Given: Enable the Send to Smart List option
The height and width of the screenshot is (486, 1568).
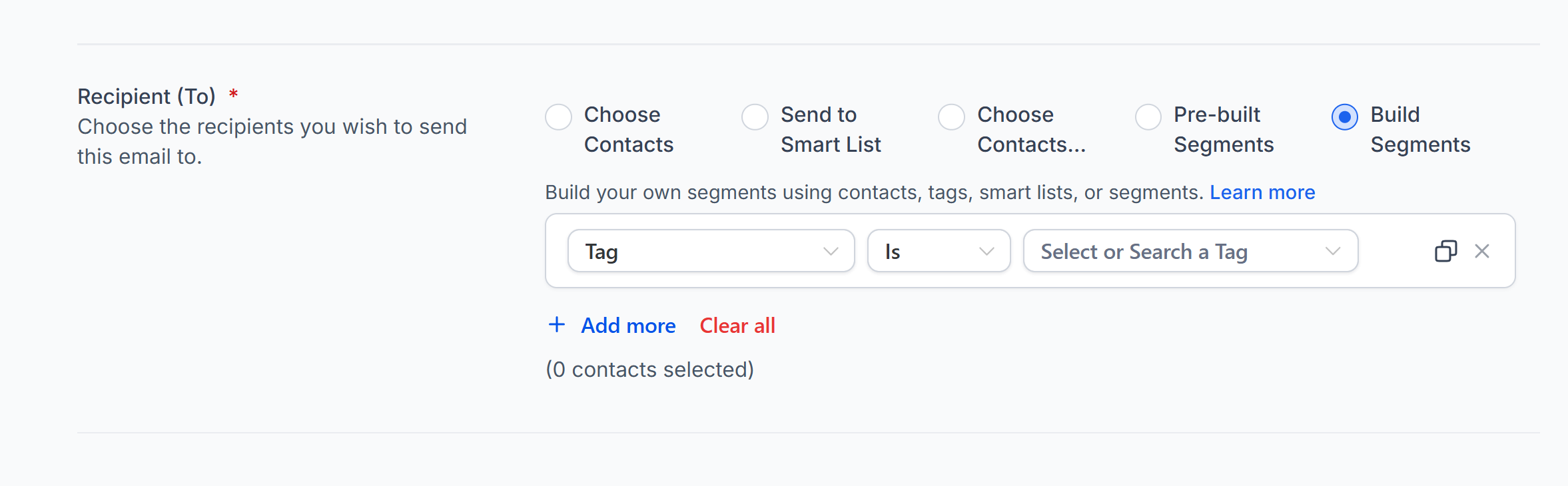Looking at the screenshot, I should click(755, 117).
